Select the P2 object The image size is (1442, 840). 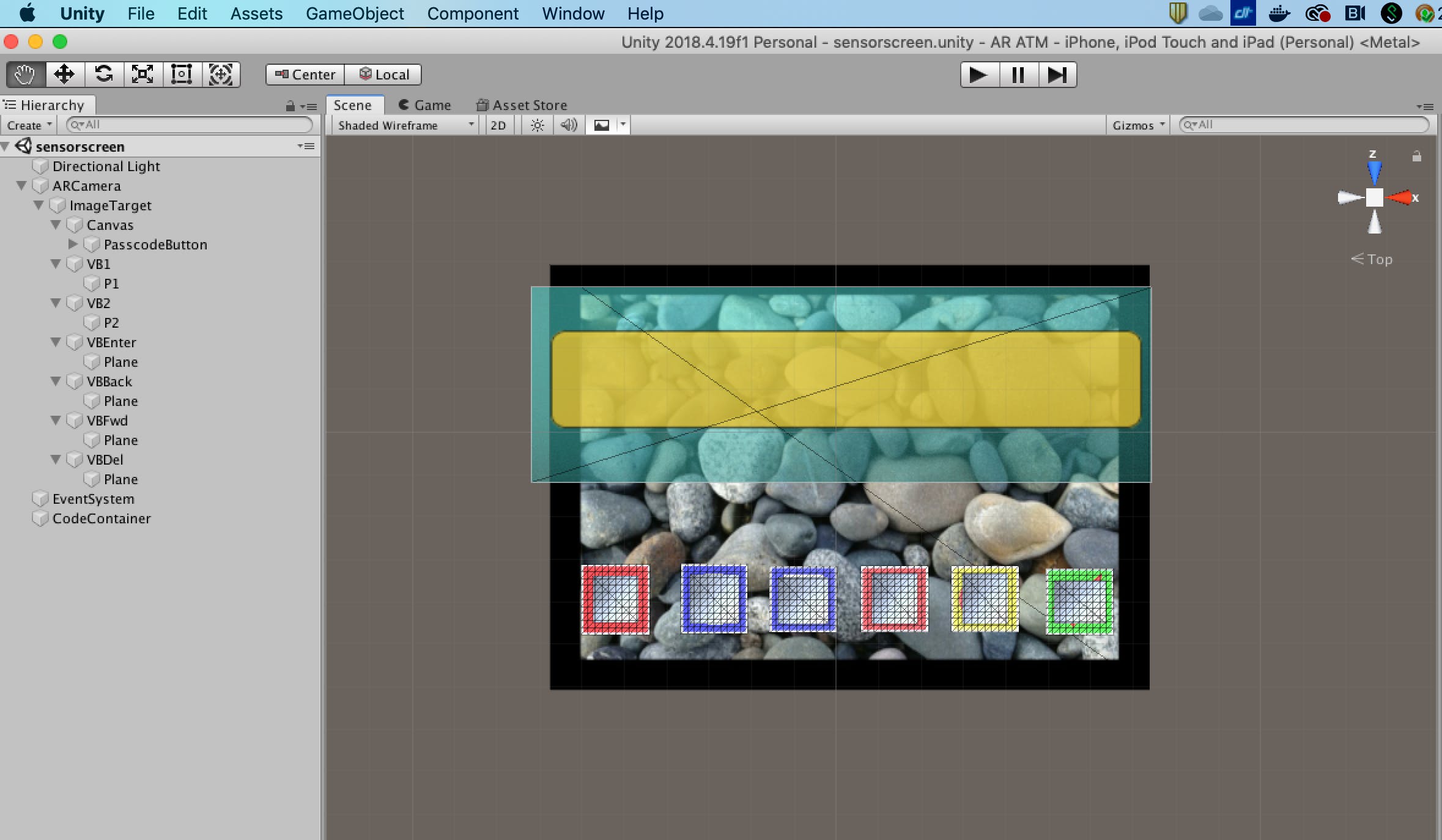click(x=111, y=323)
